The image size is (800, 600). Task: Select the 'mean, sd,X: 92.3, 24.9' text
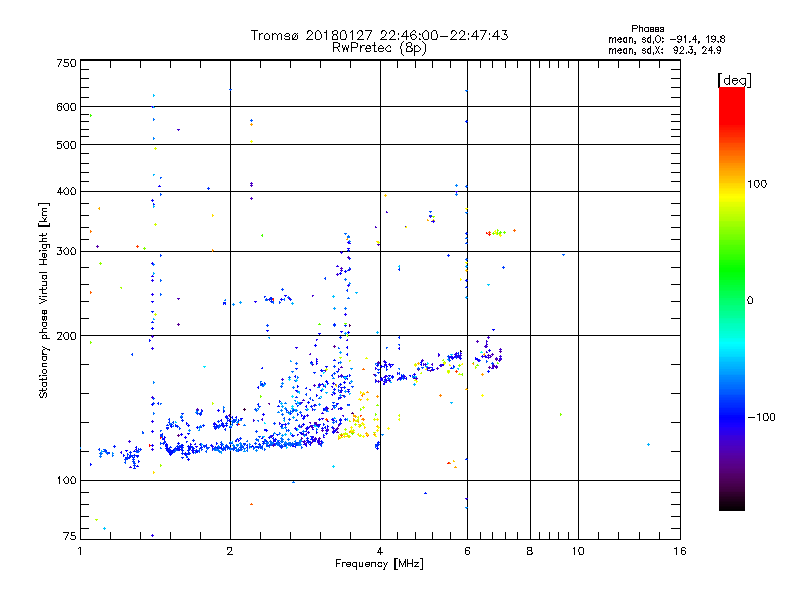click(664, 51)
